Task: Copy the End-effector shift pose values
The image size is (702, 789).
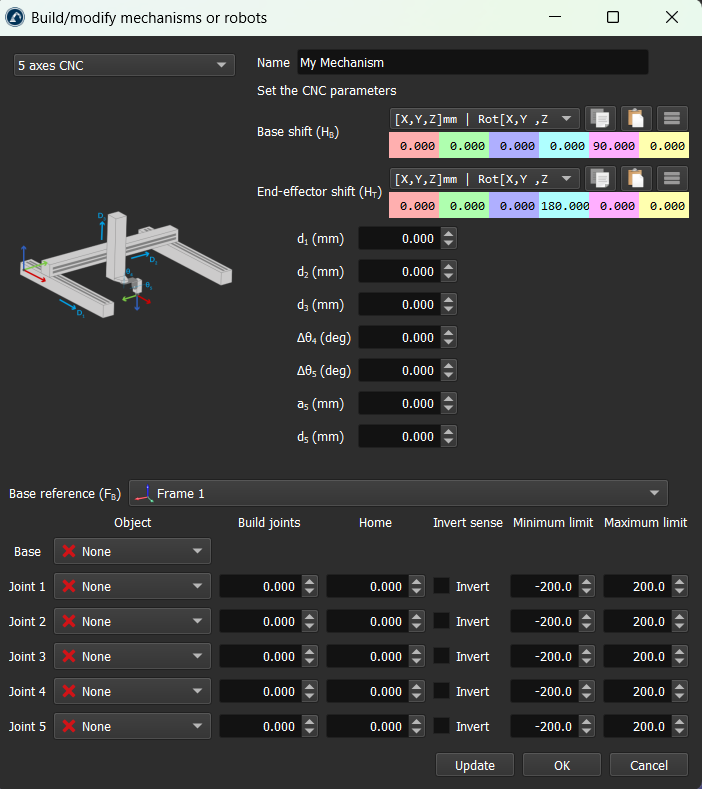Action: click(x=601, y=178)
